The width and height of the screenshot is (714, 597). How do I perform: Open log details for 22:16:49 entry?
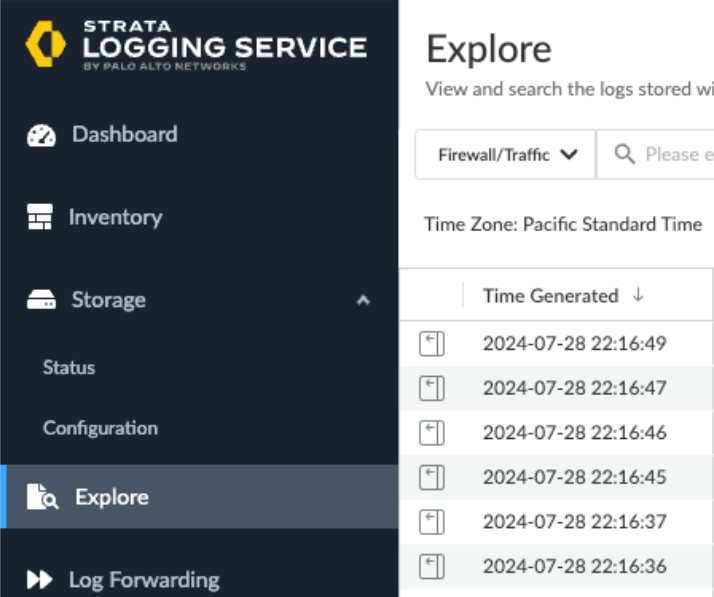click(431, 344)
